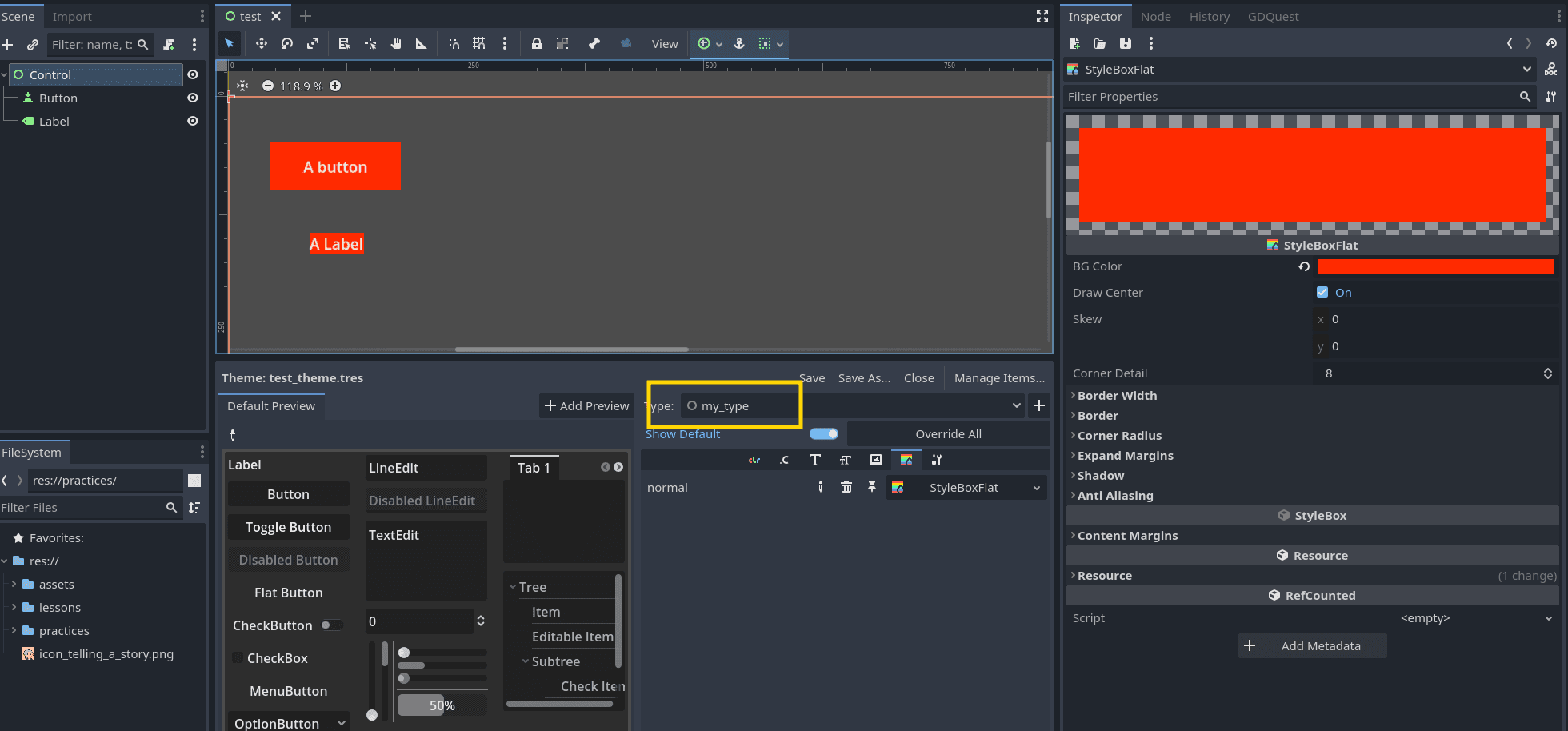This screenshot has width=1568, height=731.
Task: Open object history list icon in Inspector
Action: (x=1551, y=43)
